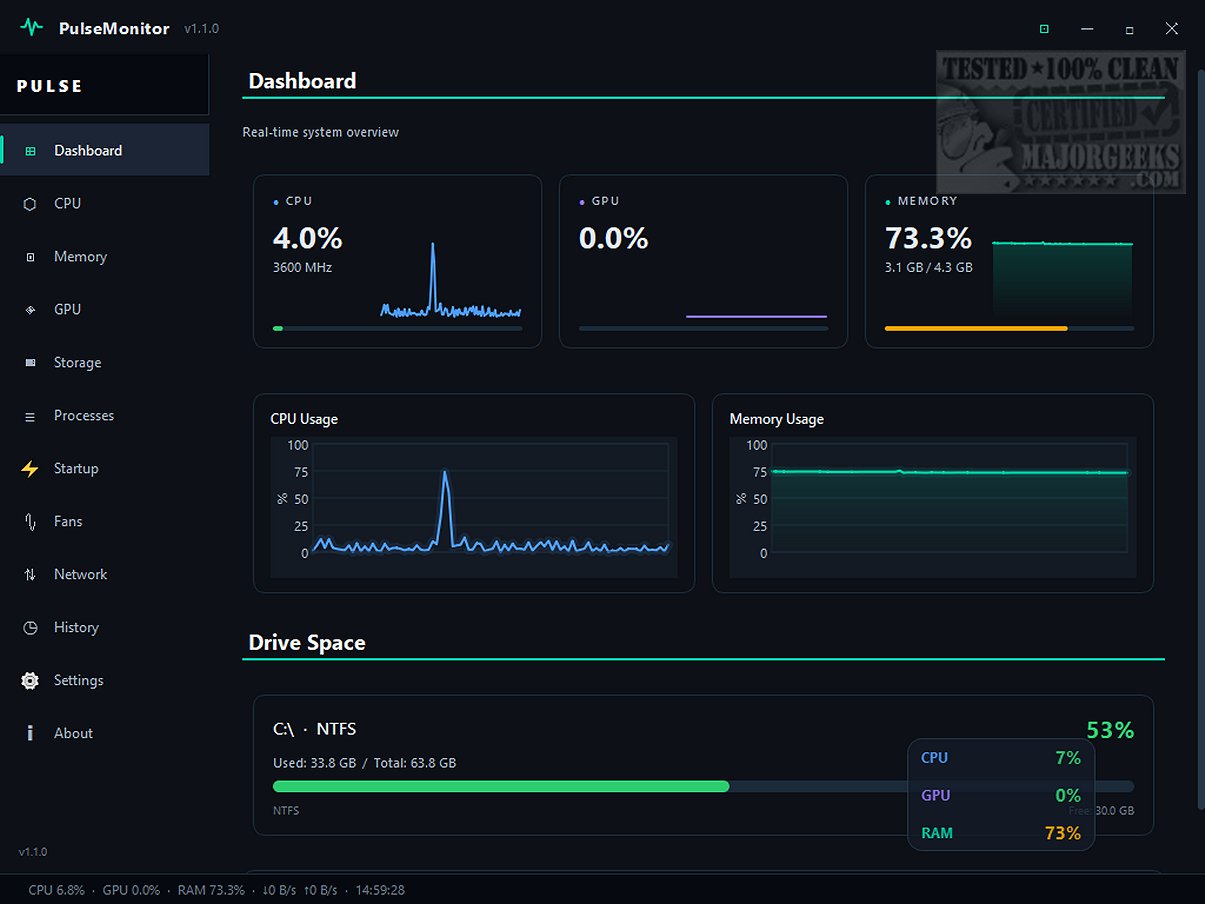This screenshot has height=904, width=1205.
Task: Click the About info icon
Action: tap(30, 734)
